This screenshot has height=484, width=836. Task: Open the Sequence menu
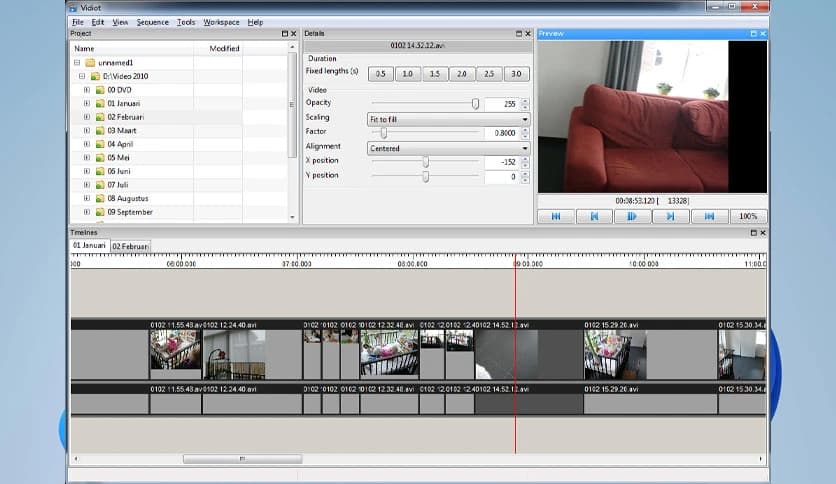click(152, 22)
